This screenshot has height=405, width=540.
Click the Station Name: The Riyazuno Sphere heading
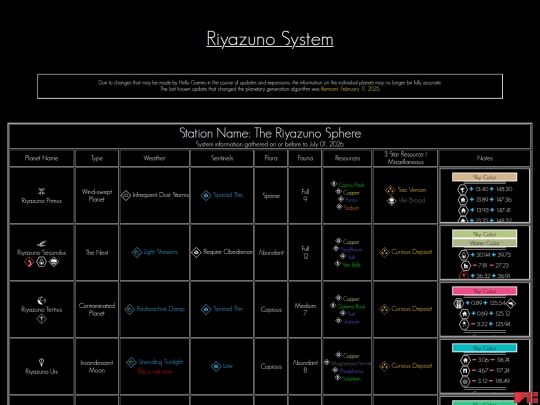click(x=270, y=133)
